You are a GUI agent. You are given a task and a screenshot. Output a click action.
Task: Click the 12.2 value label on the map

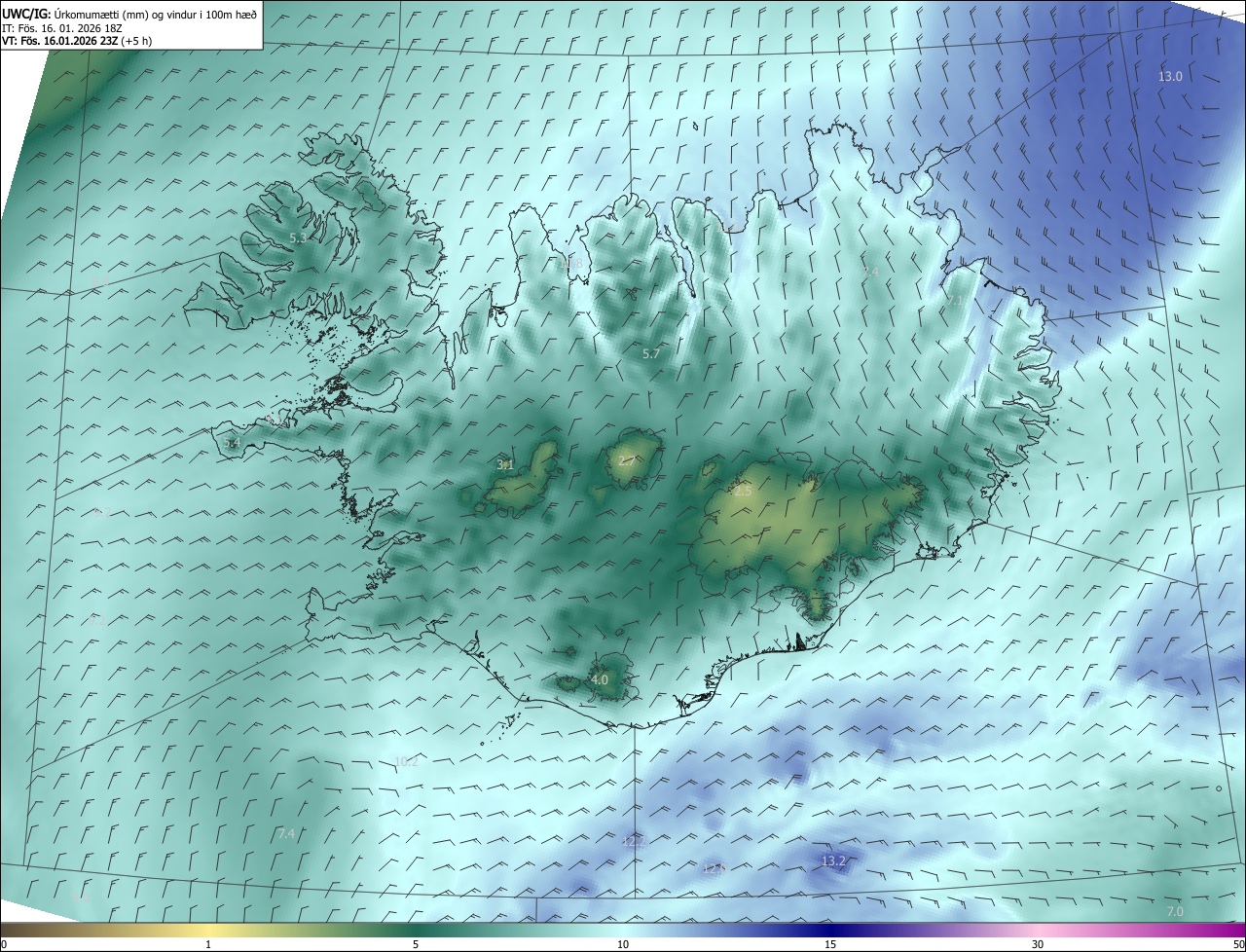point(633,840)
